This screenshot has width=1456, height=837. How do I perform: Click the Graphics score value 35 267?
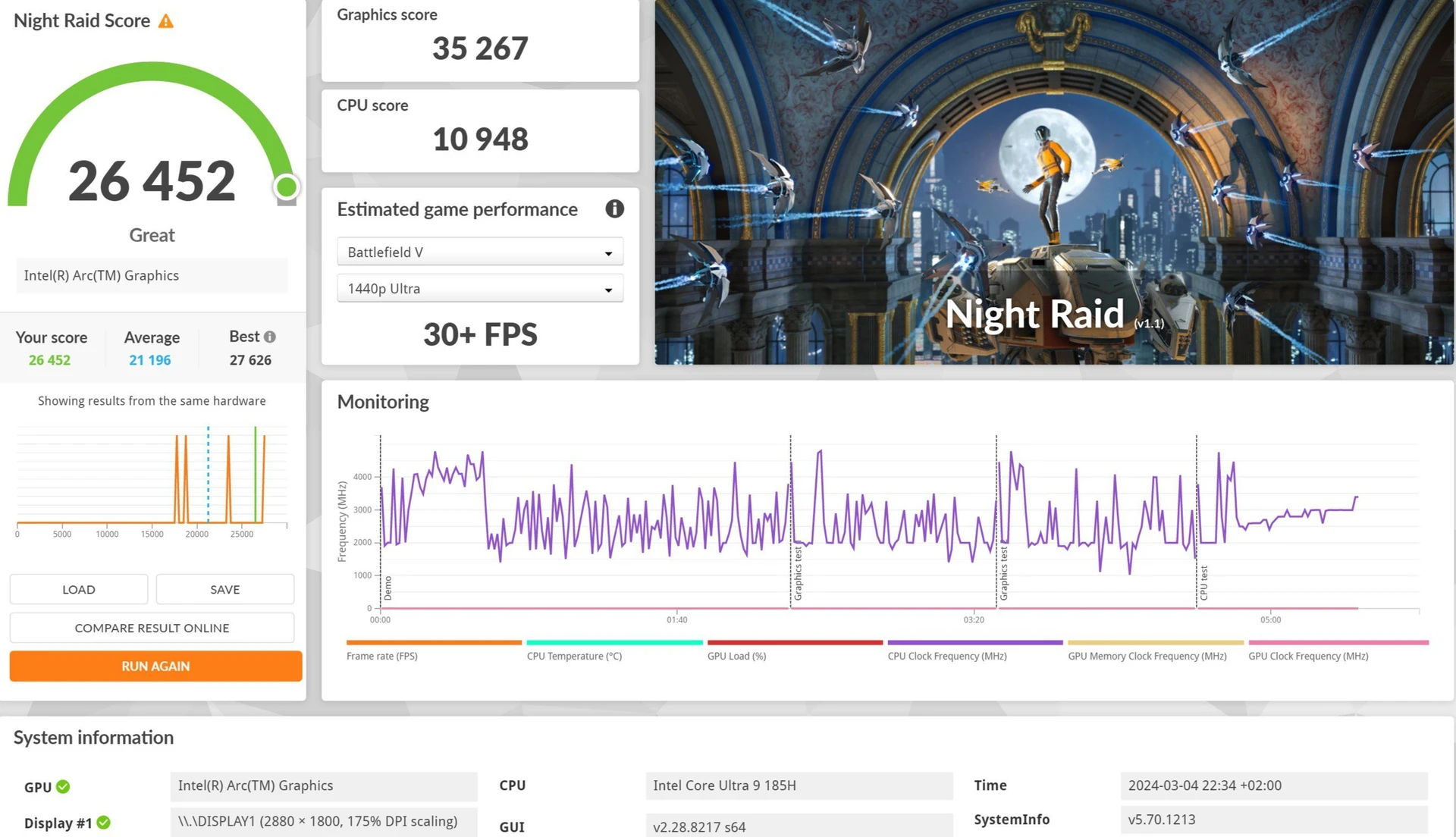coord(480,49)
